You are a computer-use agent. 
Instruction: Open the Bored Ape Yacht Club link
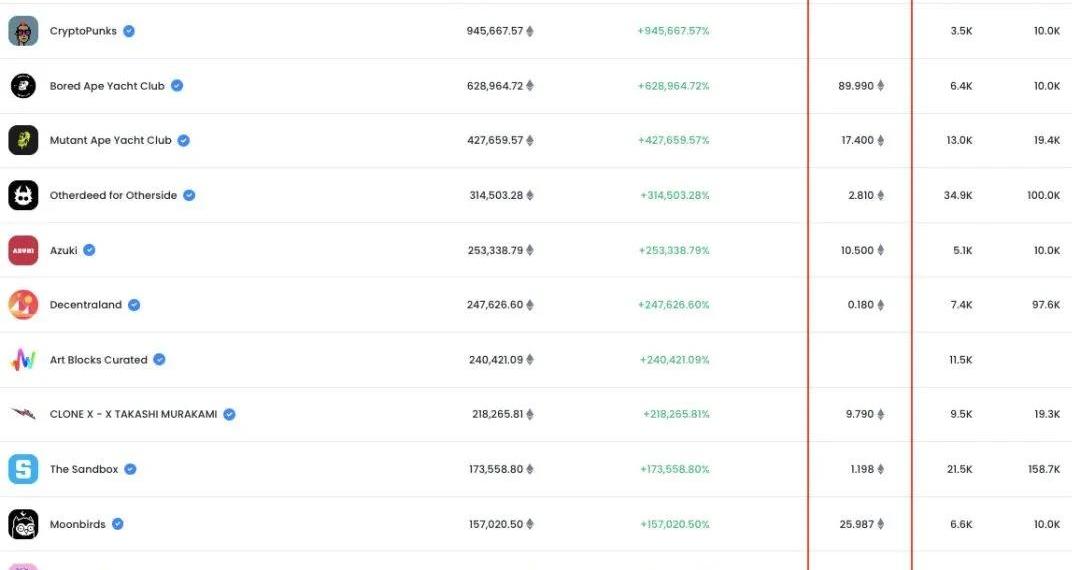pos(107,86)
